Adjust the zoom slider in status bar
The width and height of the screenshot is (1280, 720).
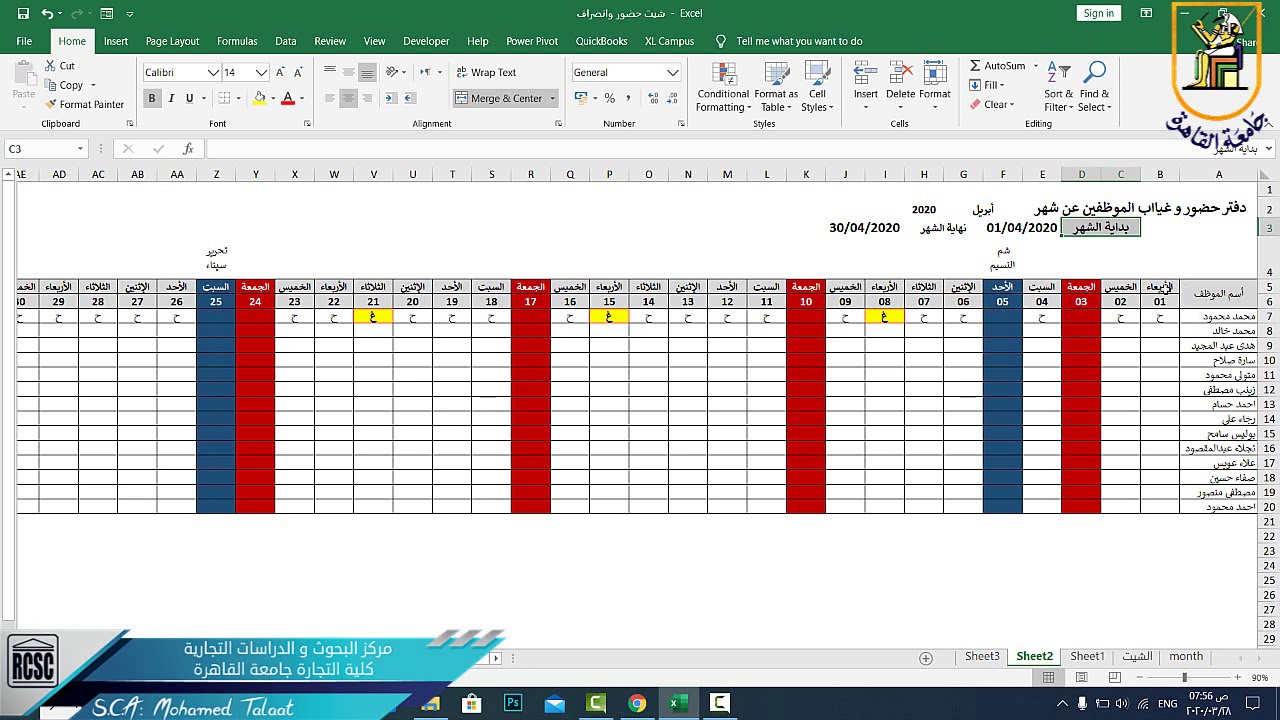tap(1184, 677)
